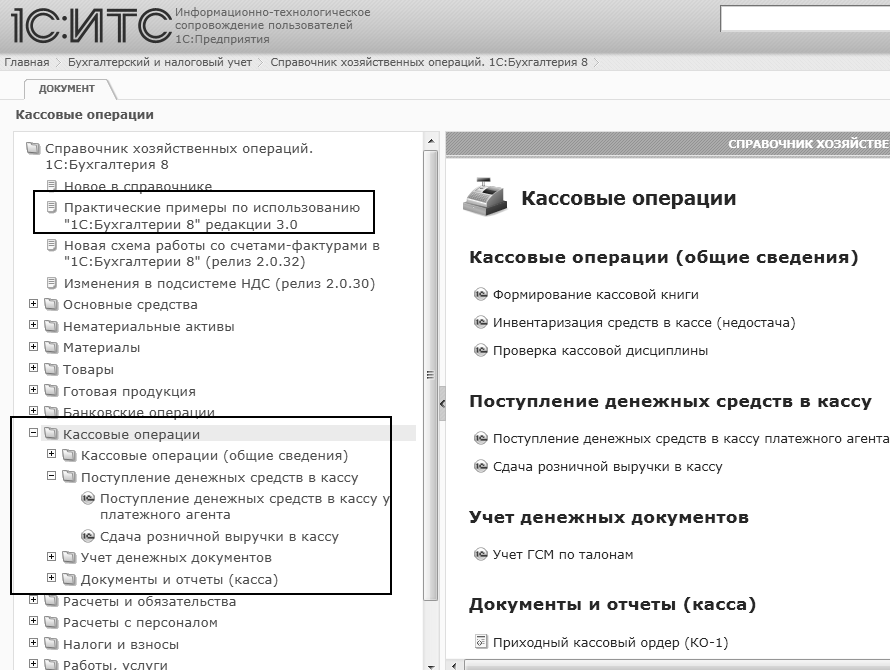This screenshot has height=670, width=890.
Task: Expand the Нематериальные активы tree node
Action: point(33,325)
